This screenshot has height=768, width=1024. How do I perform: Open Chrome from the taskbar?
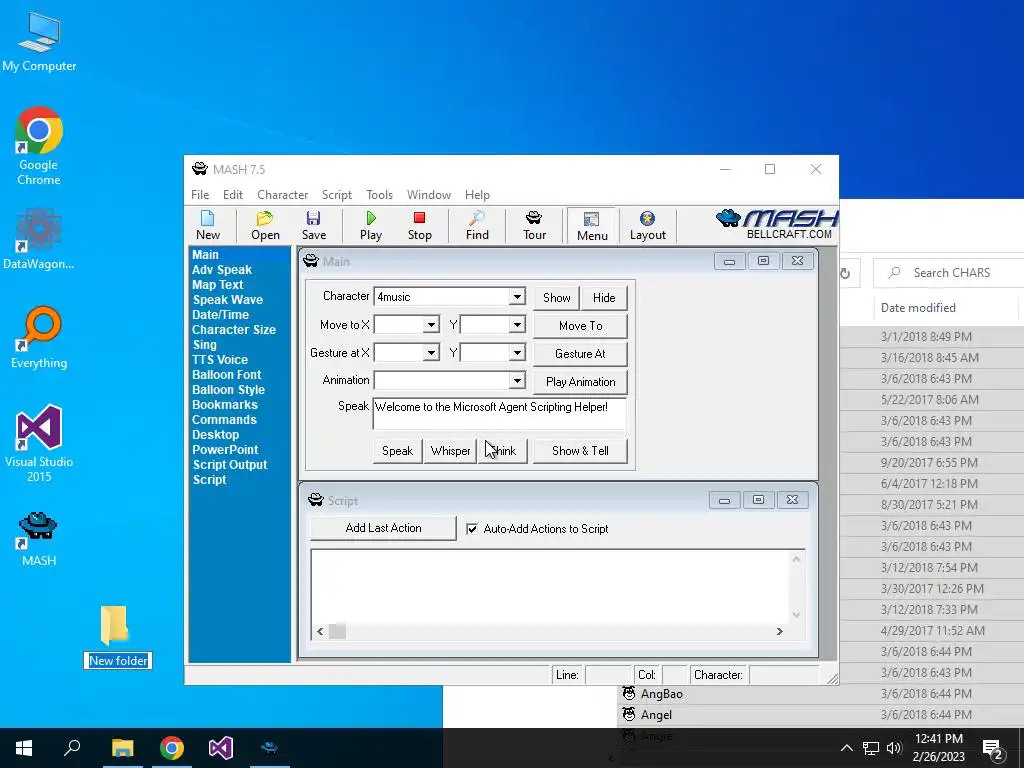click(x=172, y=748)
